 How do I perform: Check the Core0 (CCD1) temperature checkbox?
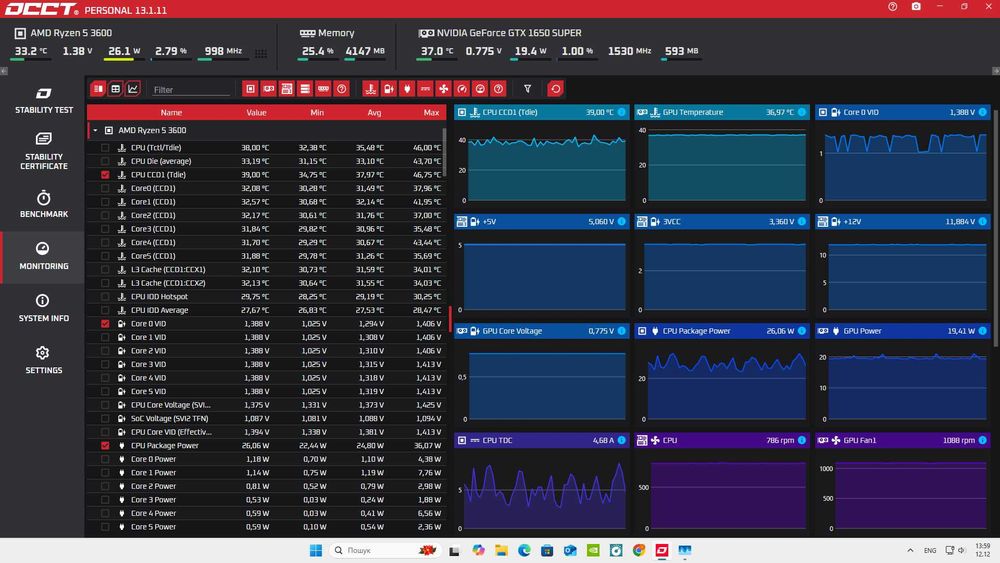tap(105, 188)
